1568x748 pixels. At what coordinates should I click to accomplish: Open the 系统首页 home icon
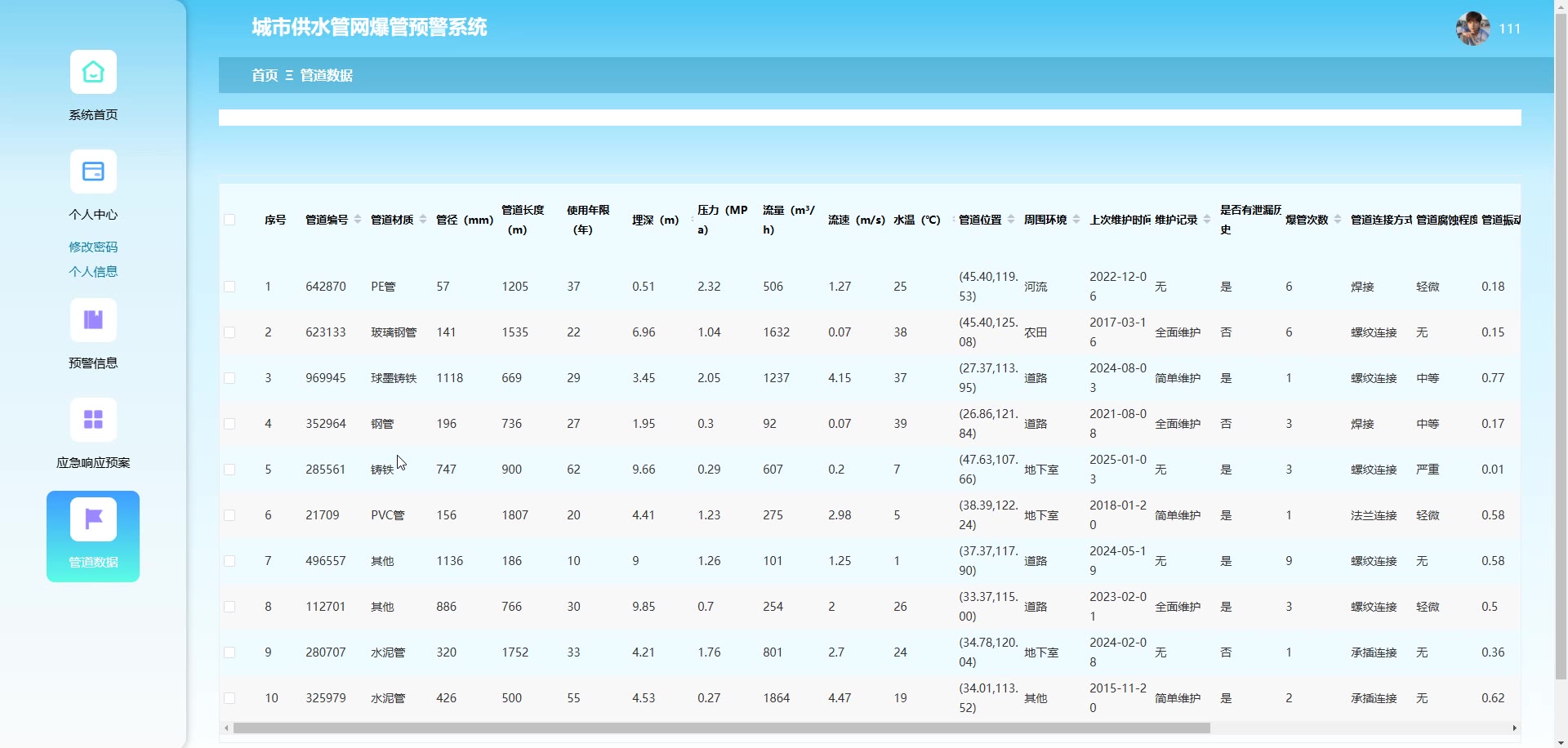click(93, 73)
